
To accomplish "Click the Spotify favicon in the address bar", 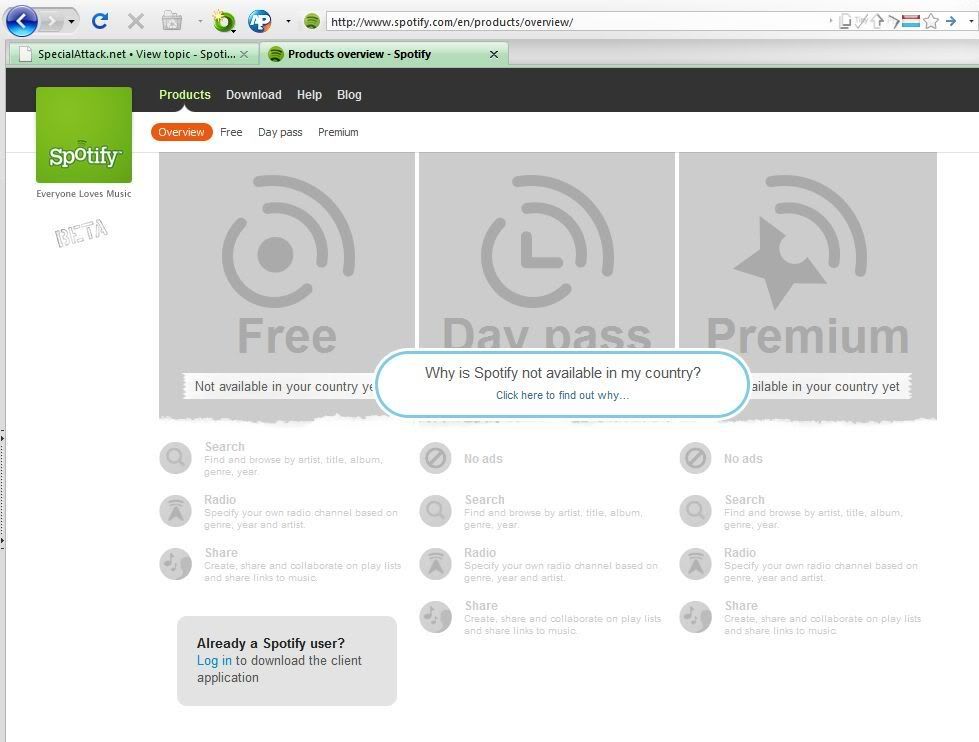I will (312, 22).
